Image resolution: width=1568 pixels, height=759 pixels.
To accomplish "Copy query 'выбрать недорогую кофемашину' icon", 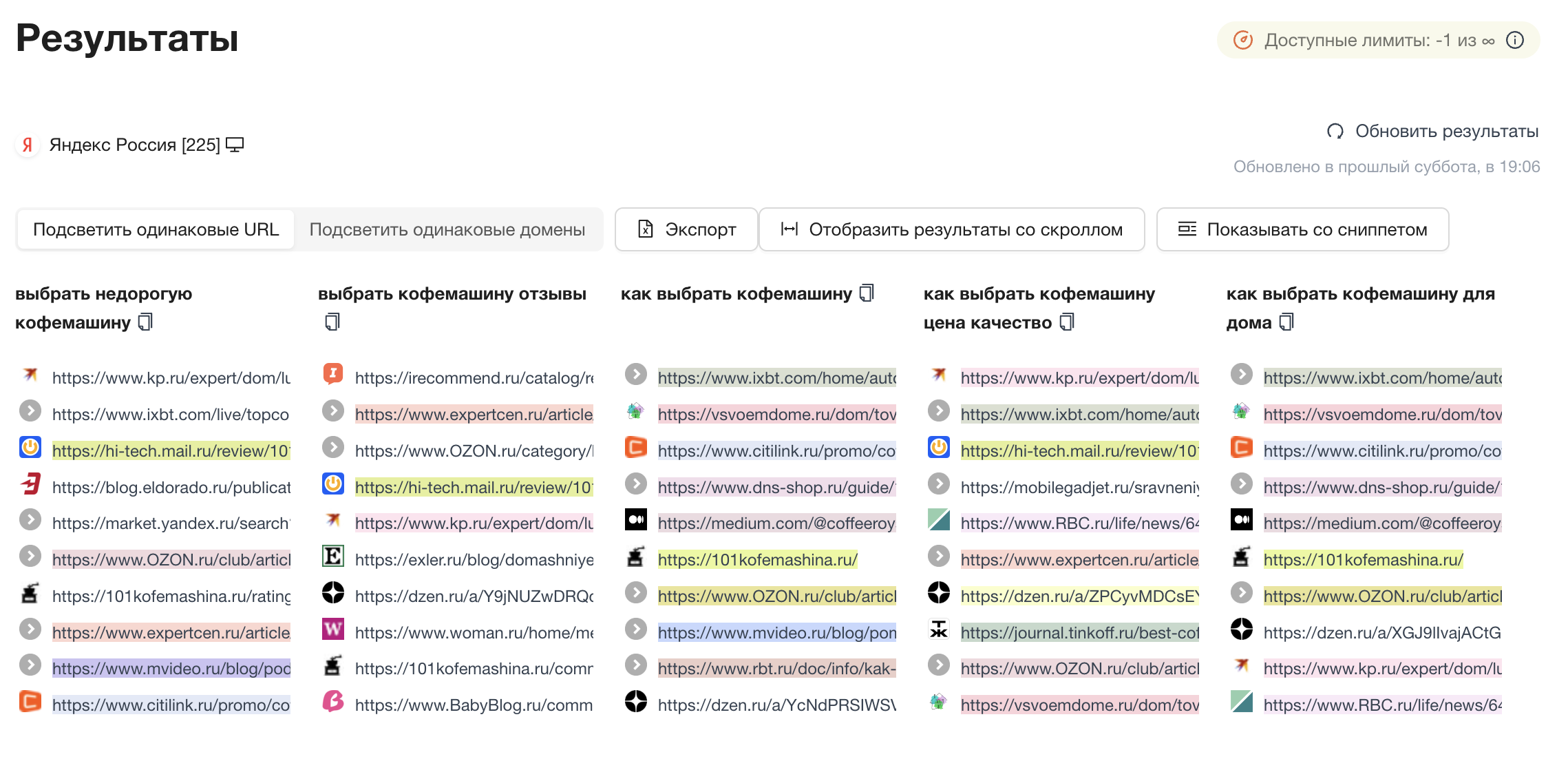I will [145, 322].
